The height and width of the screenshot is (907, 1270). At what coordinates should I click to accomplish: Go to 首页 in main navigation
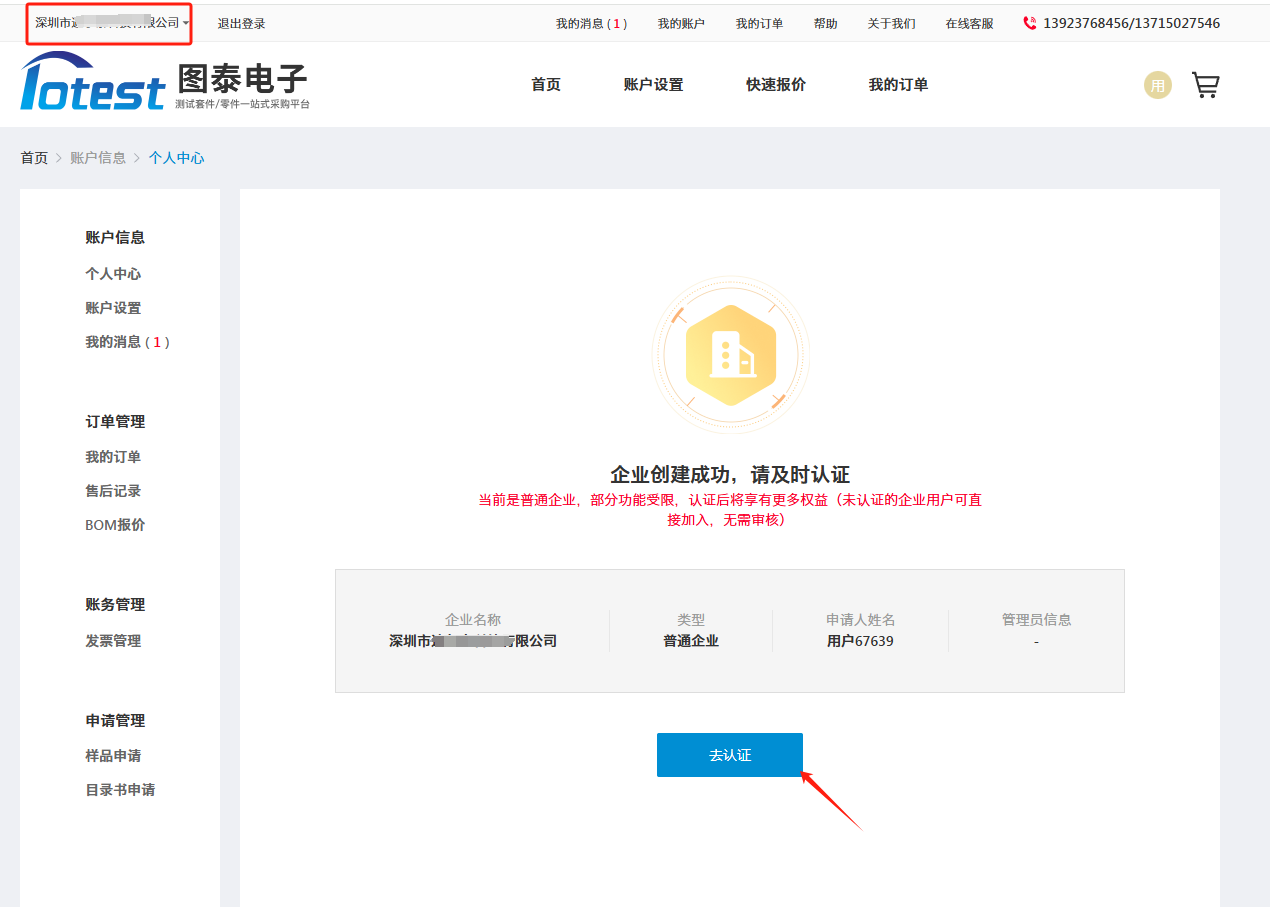coord(545,85)
